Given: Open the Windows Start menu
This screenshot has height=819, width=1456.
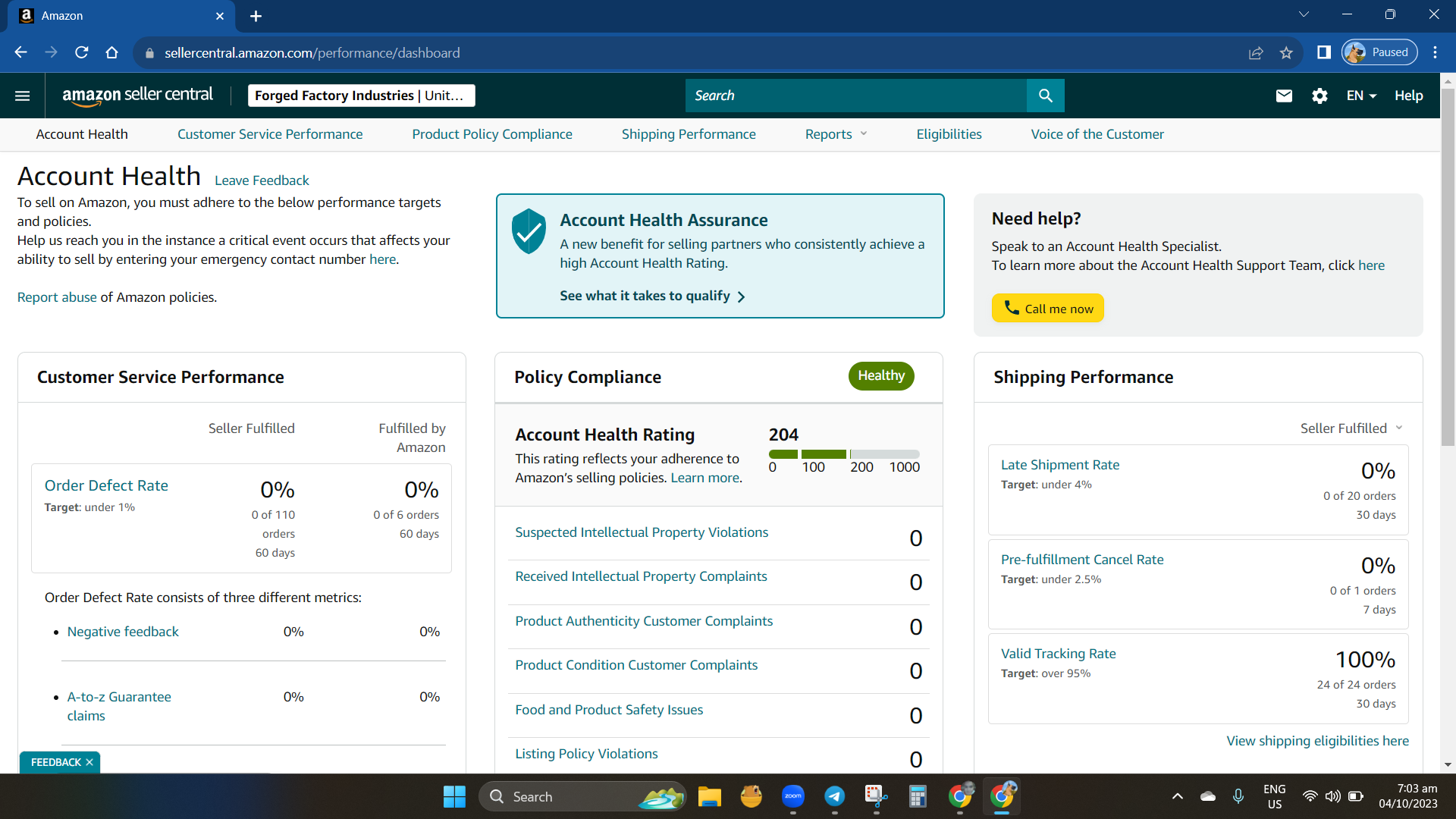Looking at the screenshot, I should pyautogui.click(x=454, y=796).
